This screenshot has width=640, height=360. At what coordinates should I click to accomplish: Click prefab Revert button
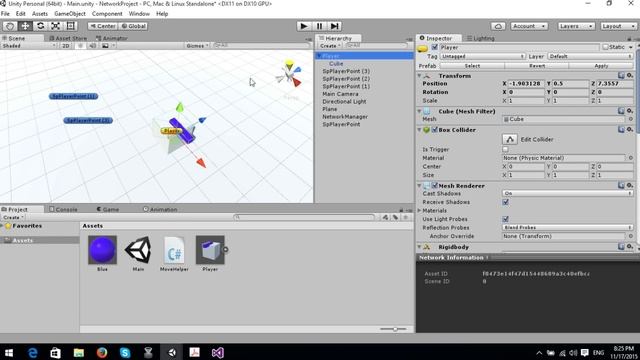click(537, 66)
